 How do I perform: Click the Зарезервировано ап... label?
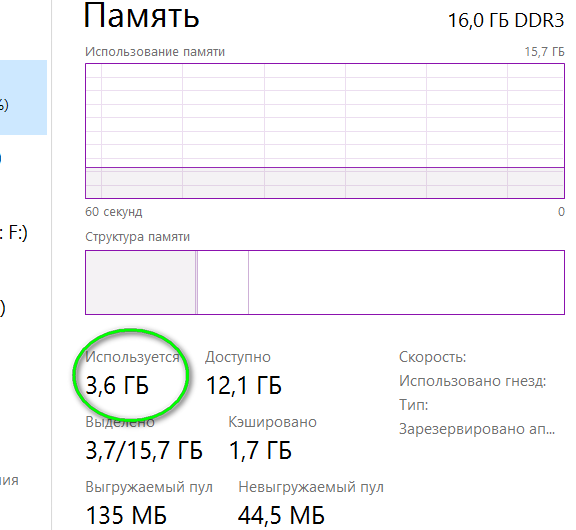(x=477, y=429)
